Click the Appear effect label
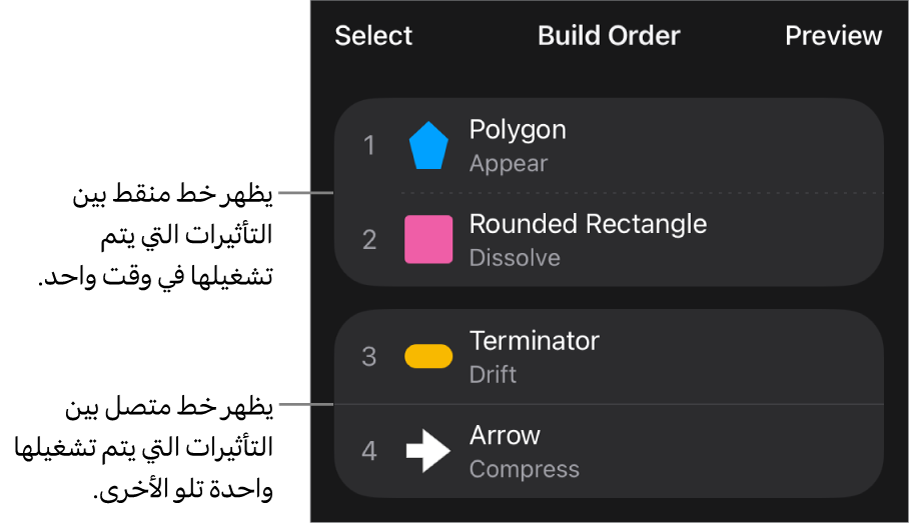 tap(508, 164)
